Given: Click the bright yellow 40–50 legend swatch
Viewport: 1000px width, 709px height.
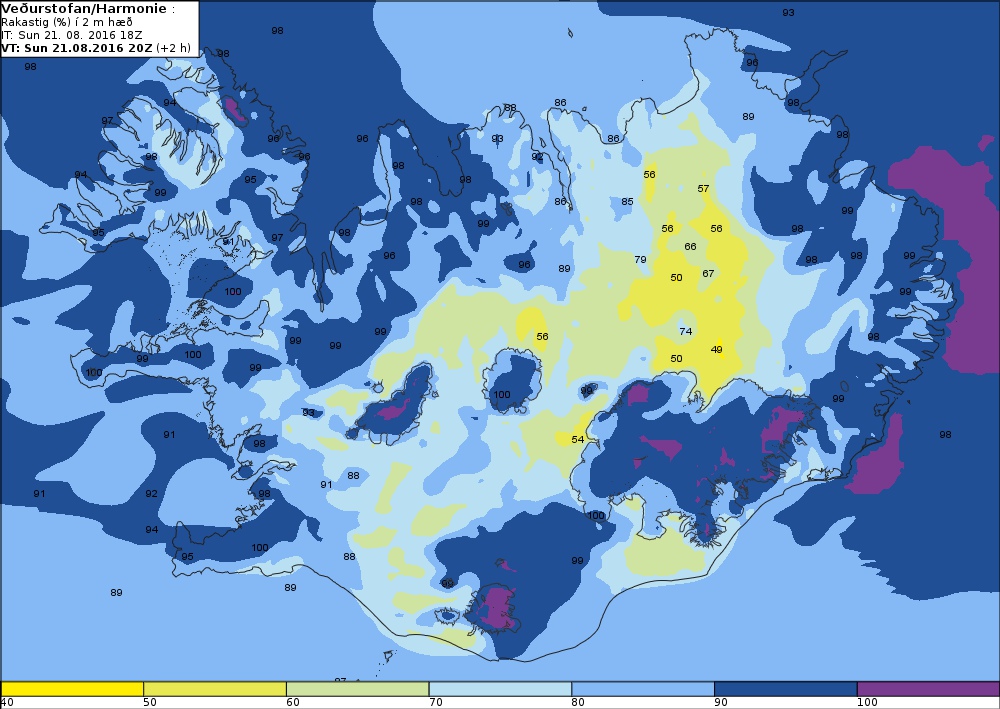Looking at the screenshot, I should (x=72, y=689).
